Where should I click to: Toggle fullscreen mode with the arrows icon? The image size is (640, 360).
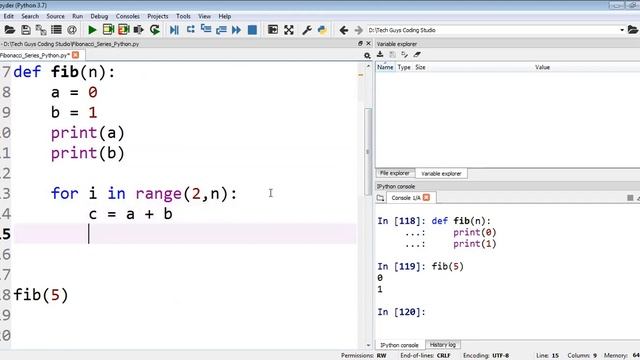click(289, 30)
